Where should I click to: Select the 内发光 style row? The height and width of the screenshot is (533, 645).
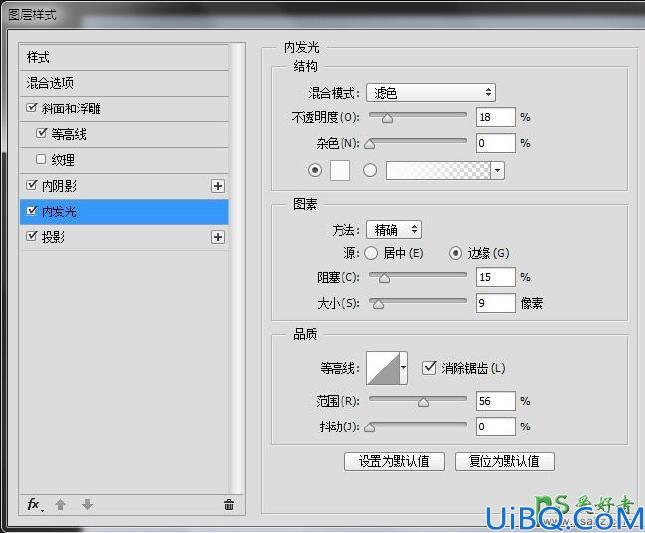pos(124,212)
